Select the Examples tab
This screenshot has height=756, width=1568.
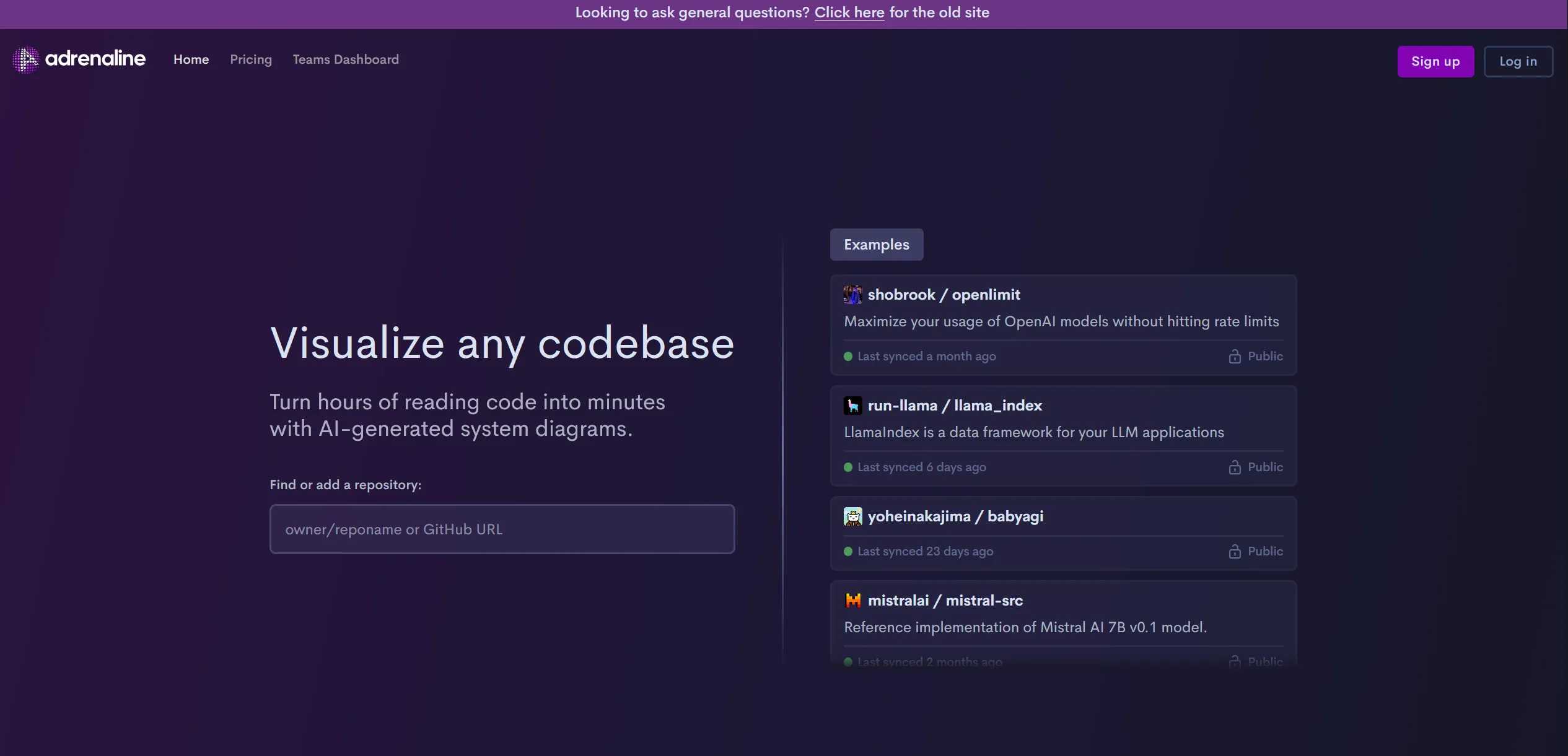tap(876, 245)
